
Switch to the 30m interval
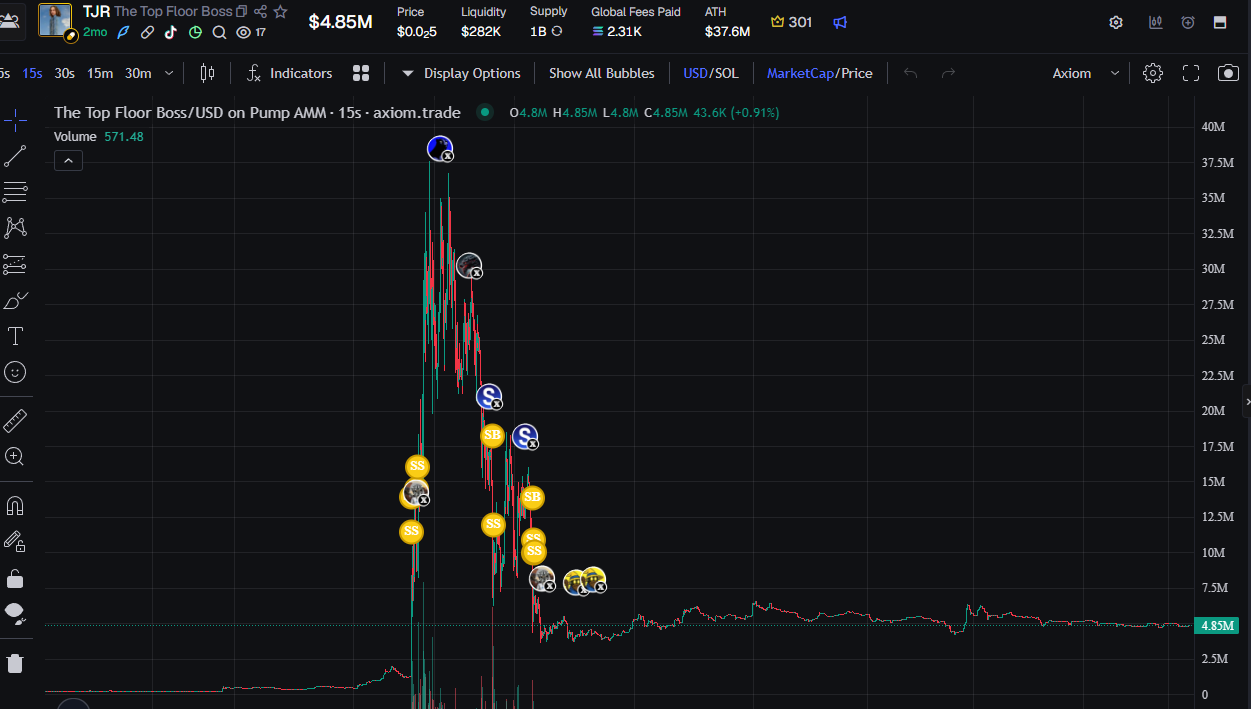138,73
